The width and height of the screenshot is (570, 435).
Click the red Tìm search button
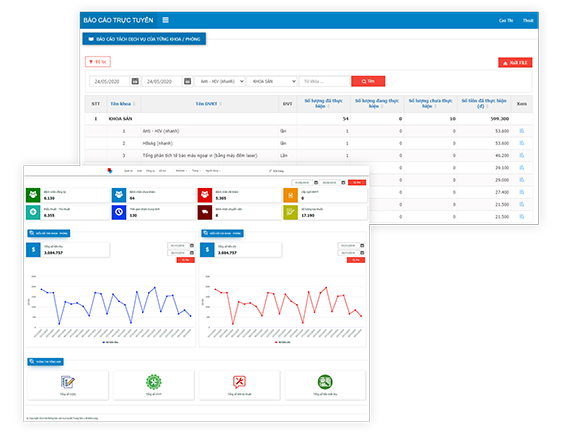tap(368, 81)
